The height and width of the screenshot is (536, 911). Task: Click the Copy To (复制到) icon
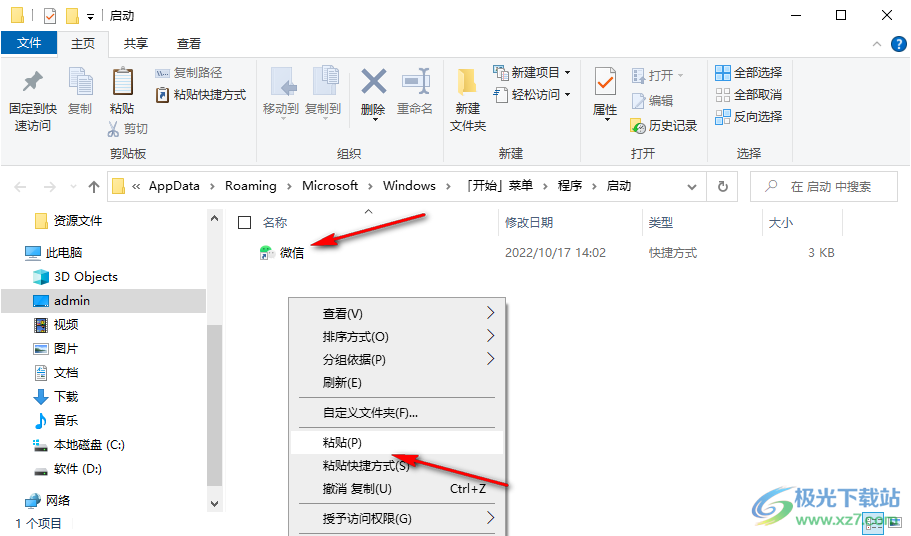tap(325, 81)
